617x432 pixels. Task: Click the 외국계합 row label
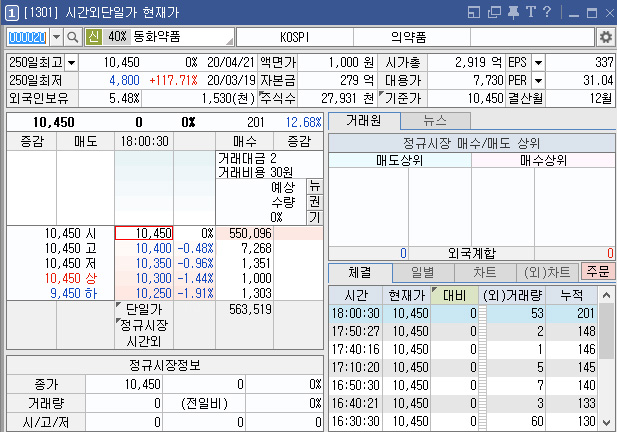(x=471, y=253)
